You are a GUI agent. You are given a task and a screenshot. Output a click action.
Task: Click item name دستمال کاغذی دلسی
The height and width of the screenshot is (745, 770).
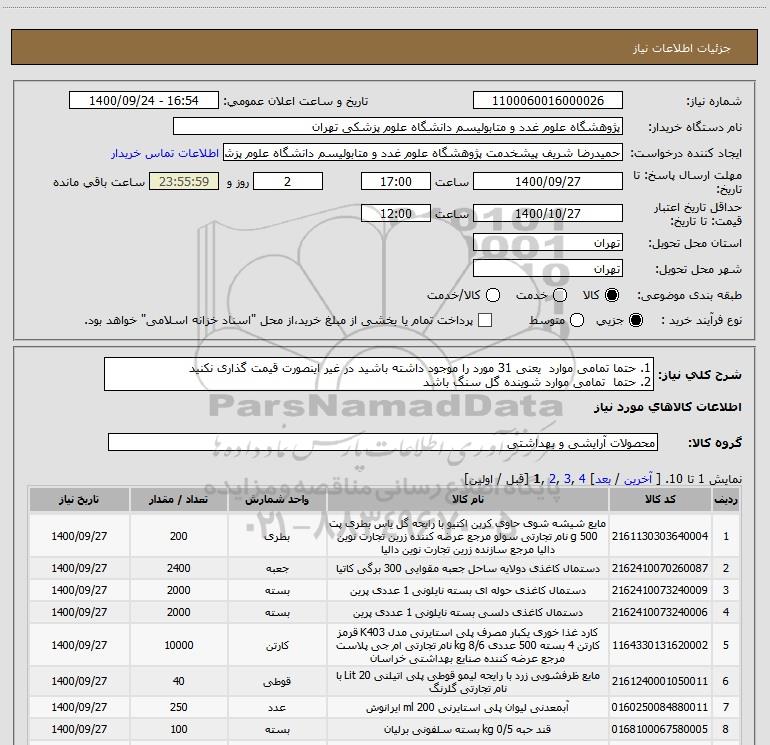click(468, 612)
